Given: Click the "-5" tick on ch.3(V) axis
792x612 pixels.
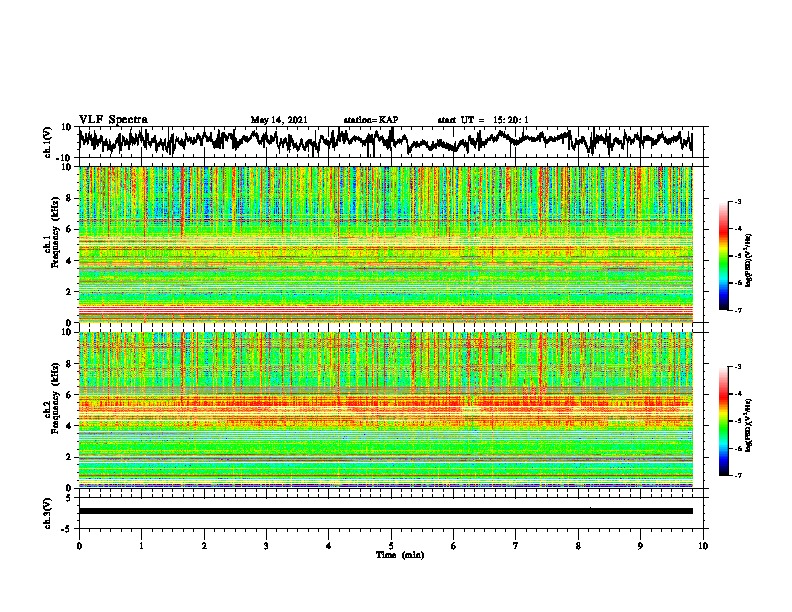Looking at the screenshot, I should (67, 529).
